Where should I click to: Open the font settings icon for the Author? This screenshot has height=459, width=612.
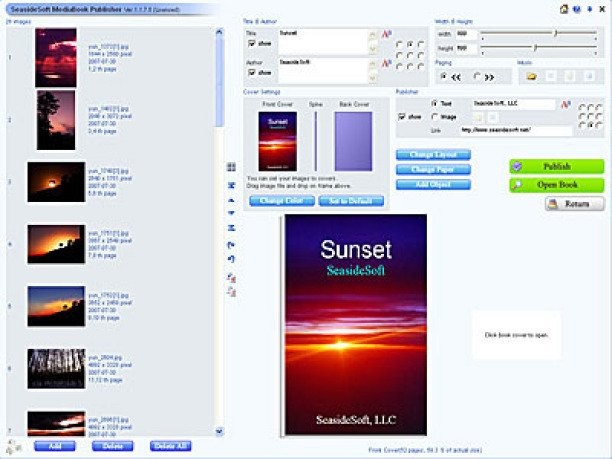(x=386, y=63)
